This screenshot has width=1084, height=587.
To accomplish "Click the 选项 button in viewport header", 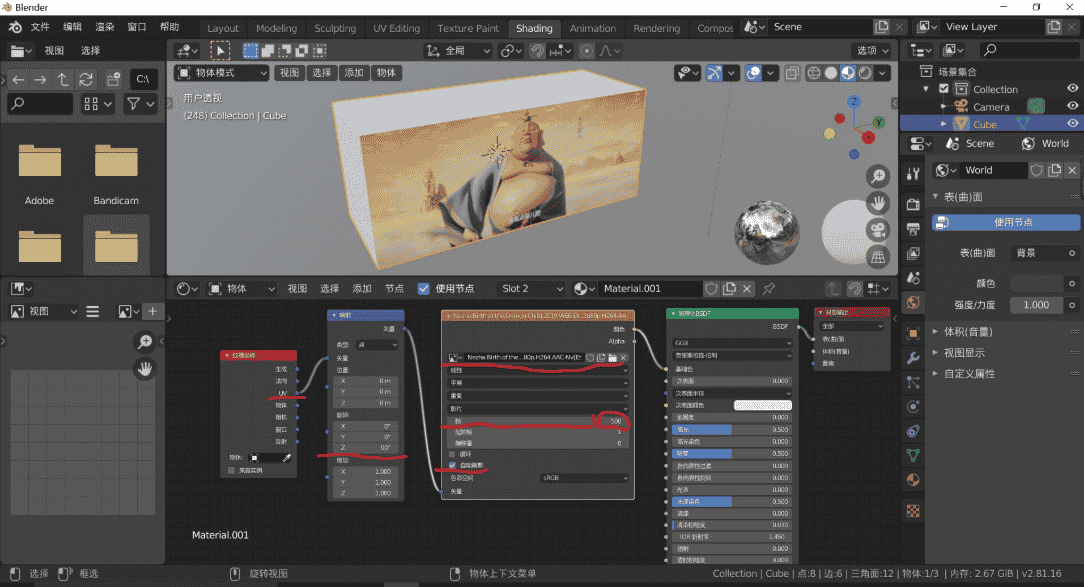I will 871,50.
